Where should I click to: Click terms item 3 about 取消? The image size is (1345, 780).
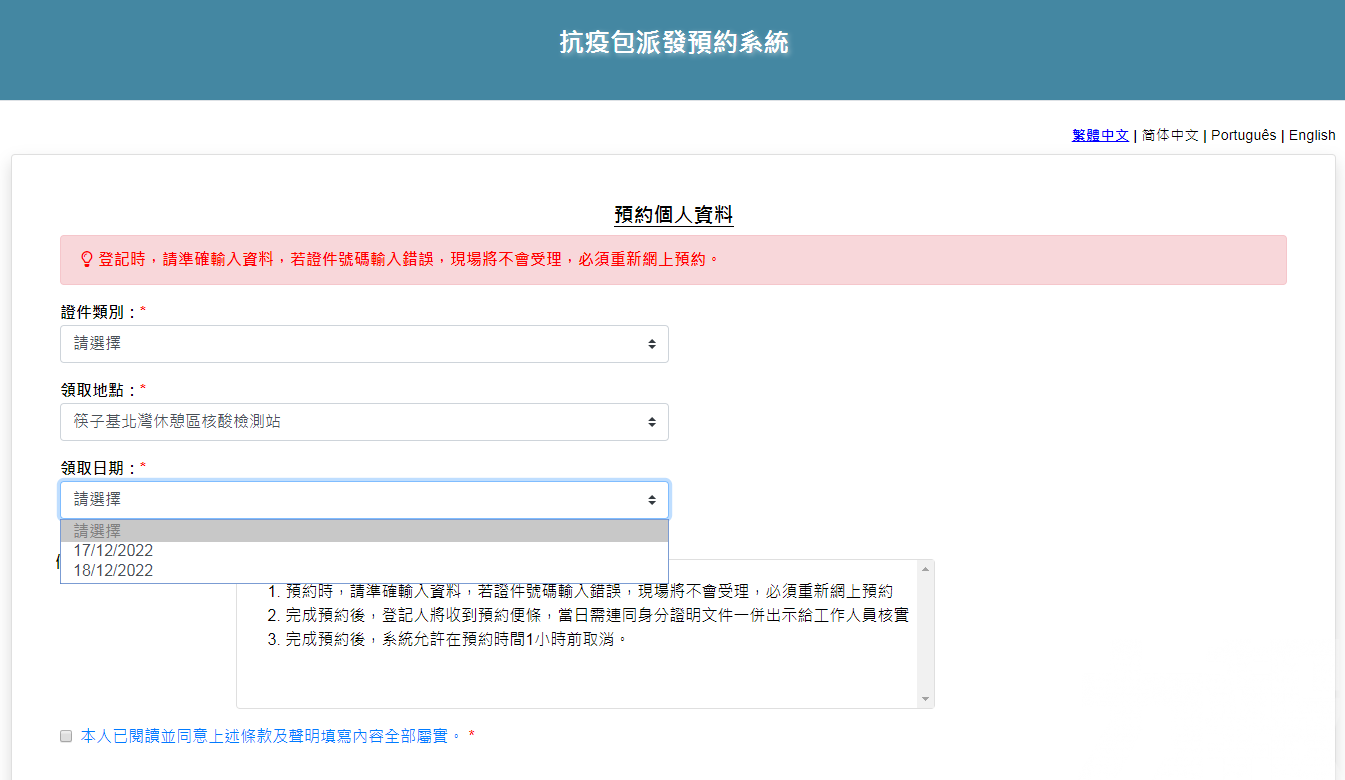pos(448,638)
